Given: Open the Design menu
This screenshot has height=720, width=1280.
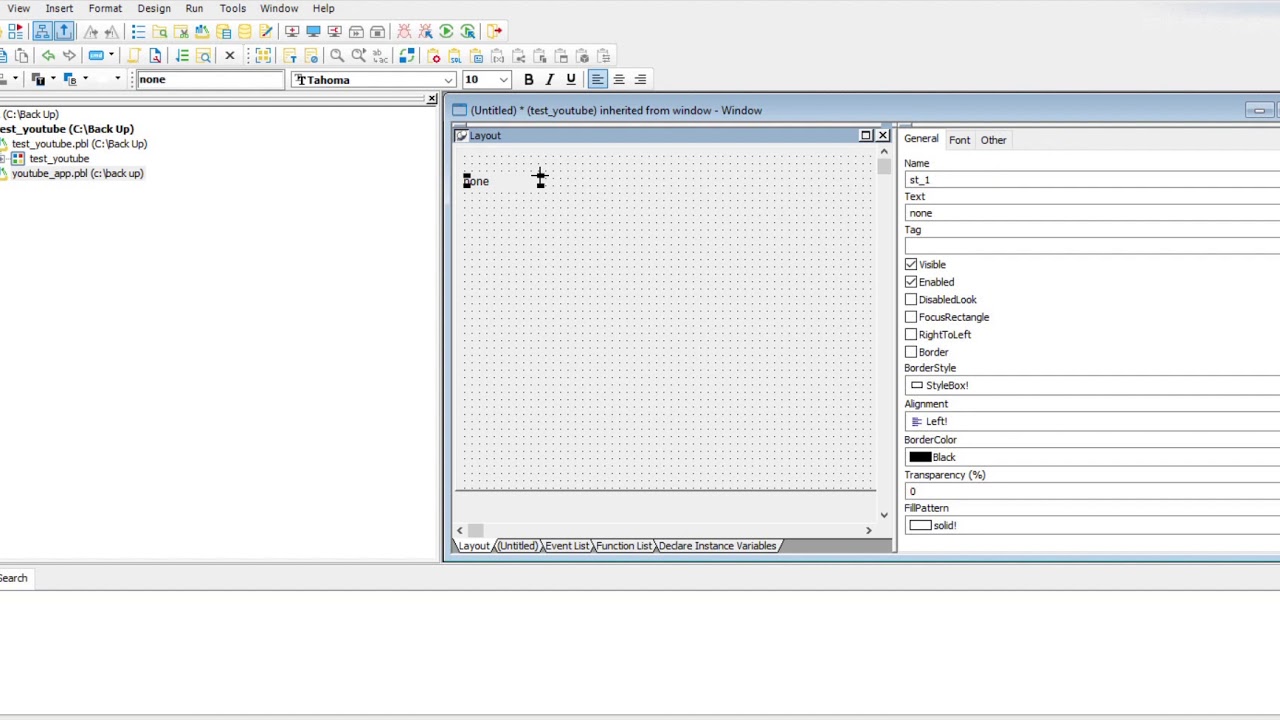Looking at the screenshot, I should click(154, 8).
